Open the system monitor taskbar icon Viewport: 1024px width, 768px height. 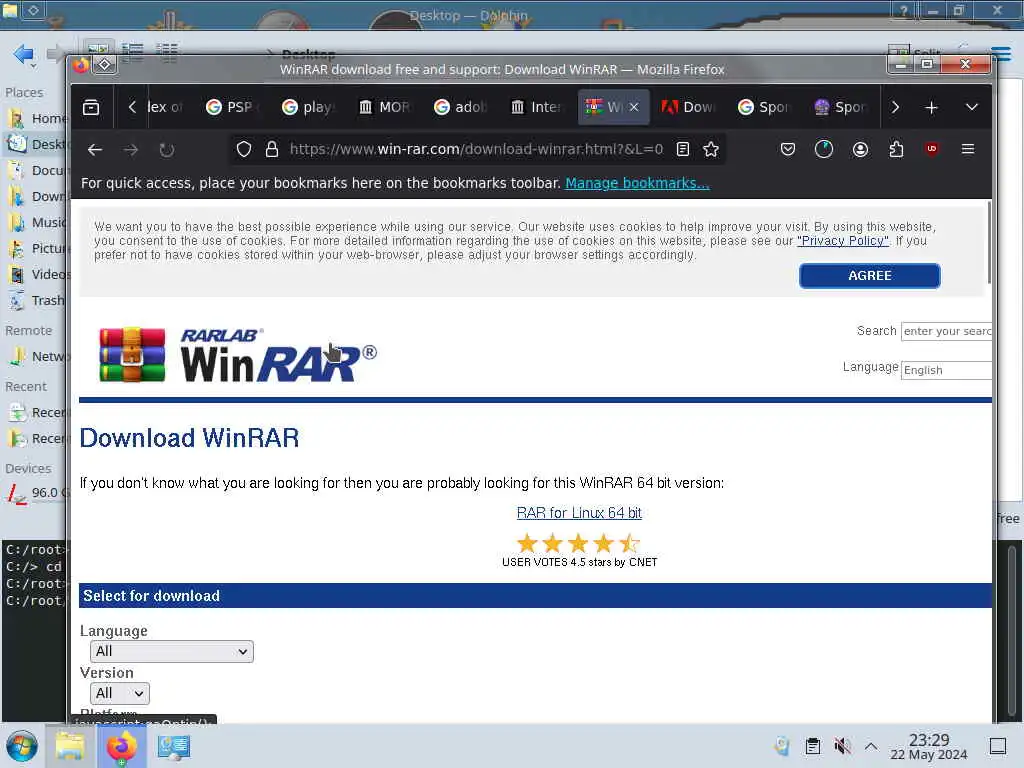(174, 746)
